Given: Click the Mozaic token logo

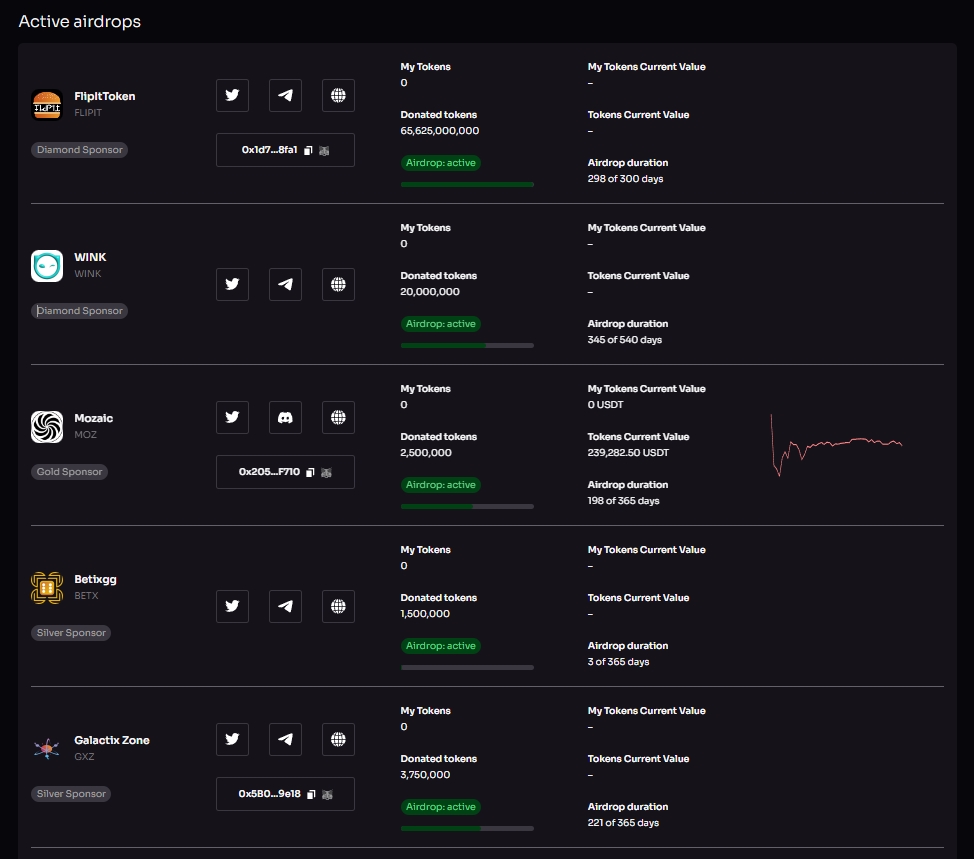Looking at the screenshot, I should click(x=47, y=427).
